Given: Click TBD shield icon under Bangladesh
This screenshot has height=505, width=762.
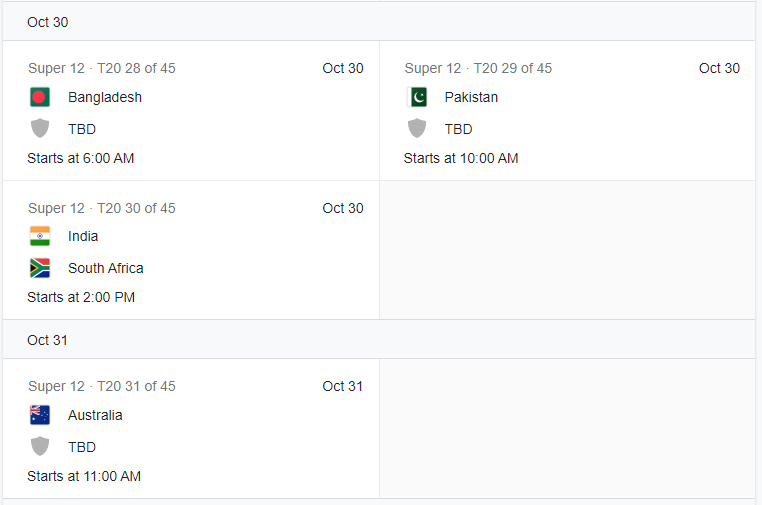Looking at the screenshot, I should tap(40, 129).
